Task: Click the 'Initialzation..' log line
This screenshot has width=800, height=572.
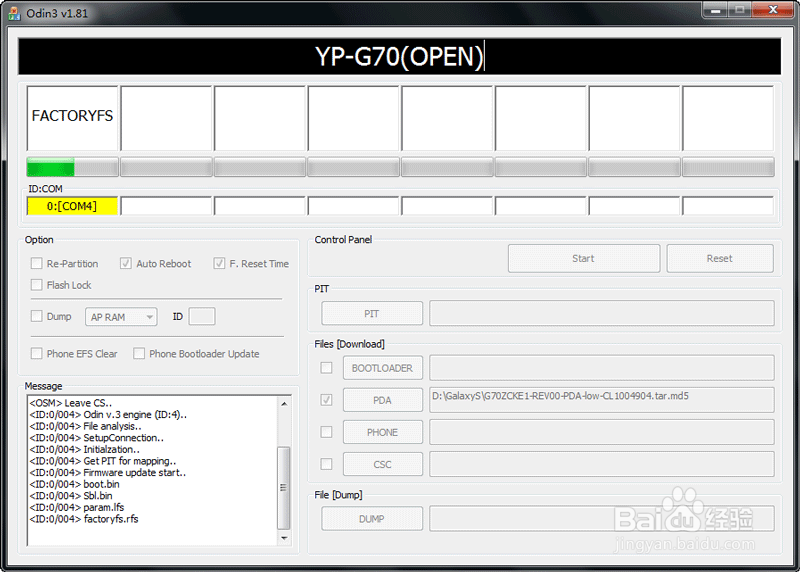Action: [85, 450]
